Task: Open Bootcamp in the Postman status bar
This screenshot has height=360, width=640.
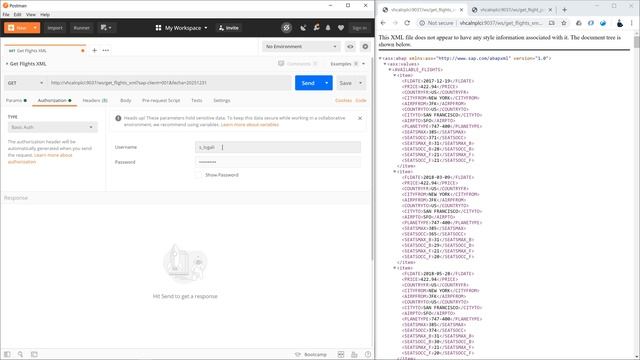Action: point(311,354)
